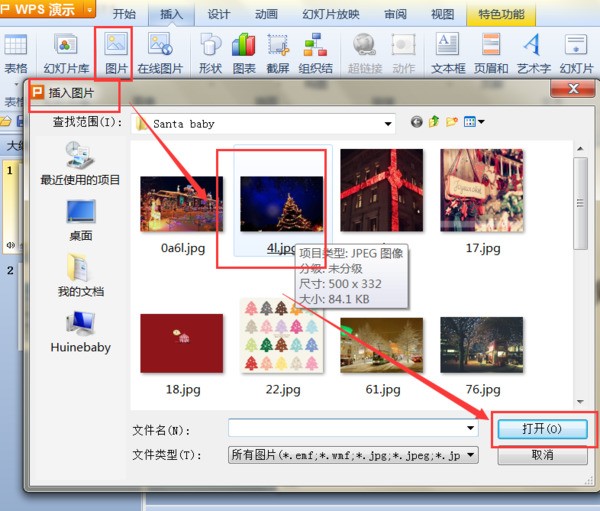Viewport: 600px width, 511px height.
Task: Select the 形状 shapes tool
Action: click(210, 52)
